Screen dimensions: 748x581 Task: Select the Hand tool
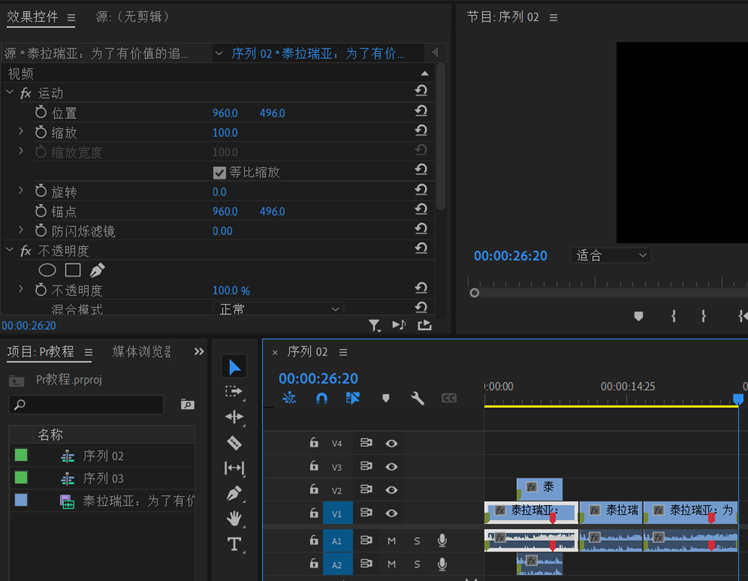[x=234, y=518]
